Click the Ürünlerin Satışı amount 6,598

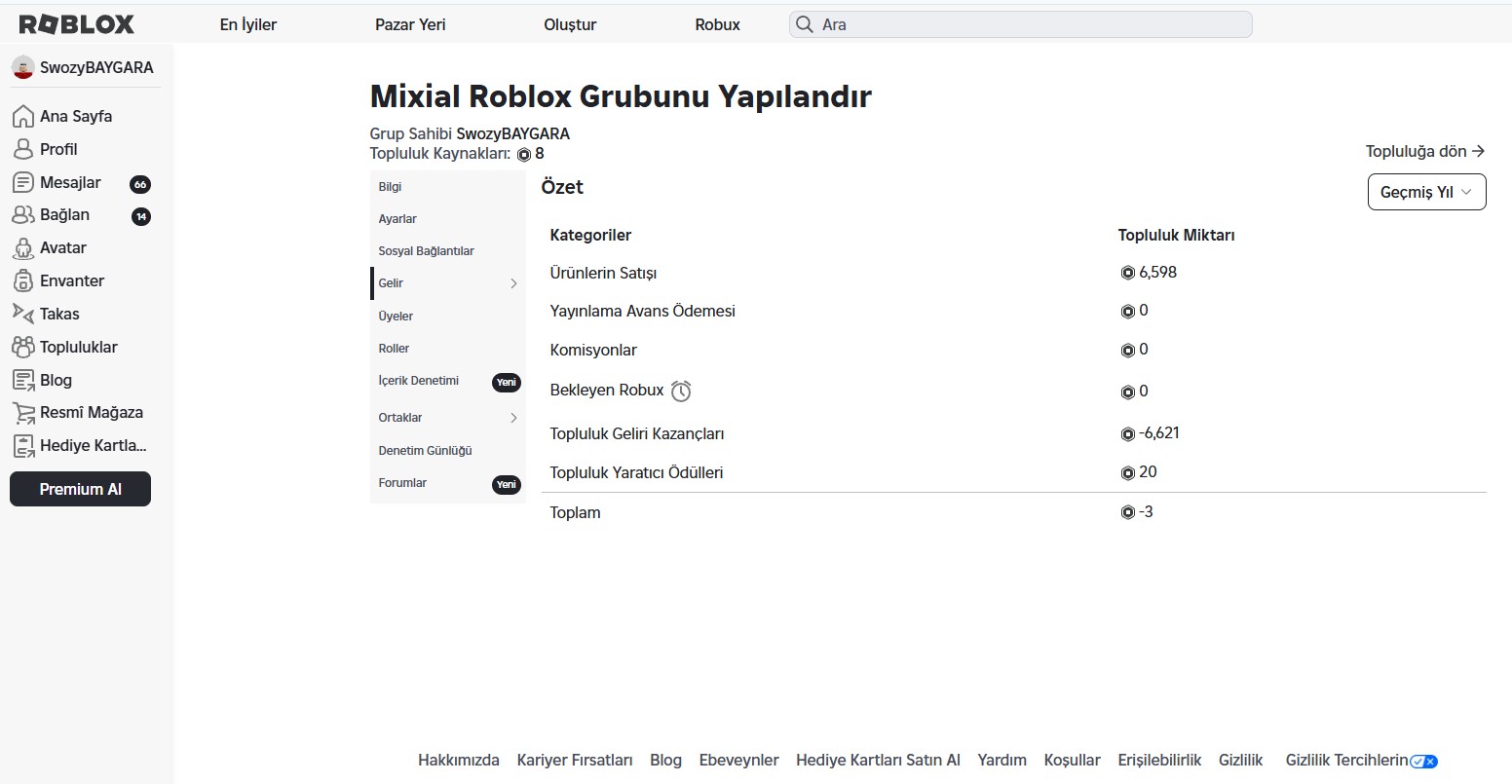click(1158, 273)
